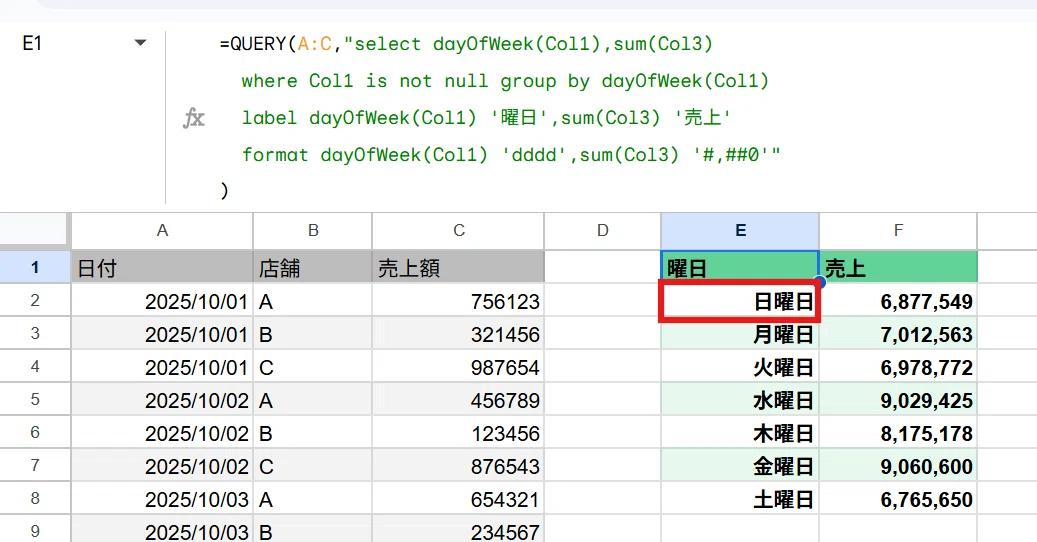The height and width of the screenshot is (542, 1037).
Task: Click store cell C in row 4
Action: (313, 367)
